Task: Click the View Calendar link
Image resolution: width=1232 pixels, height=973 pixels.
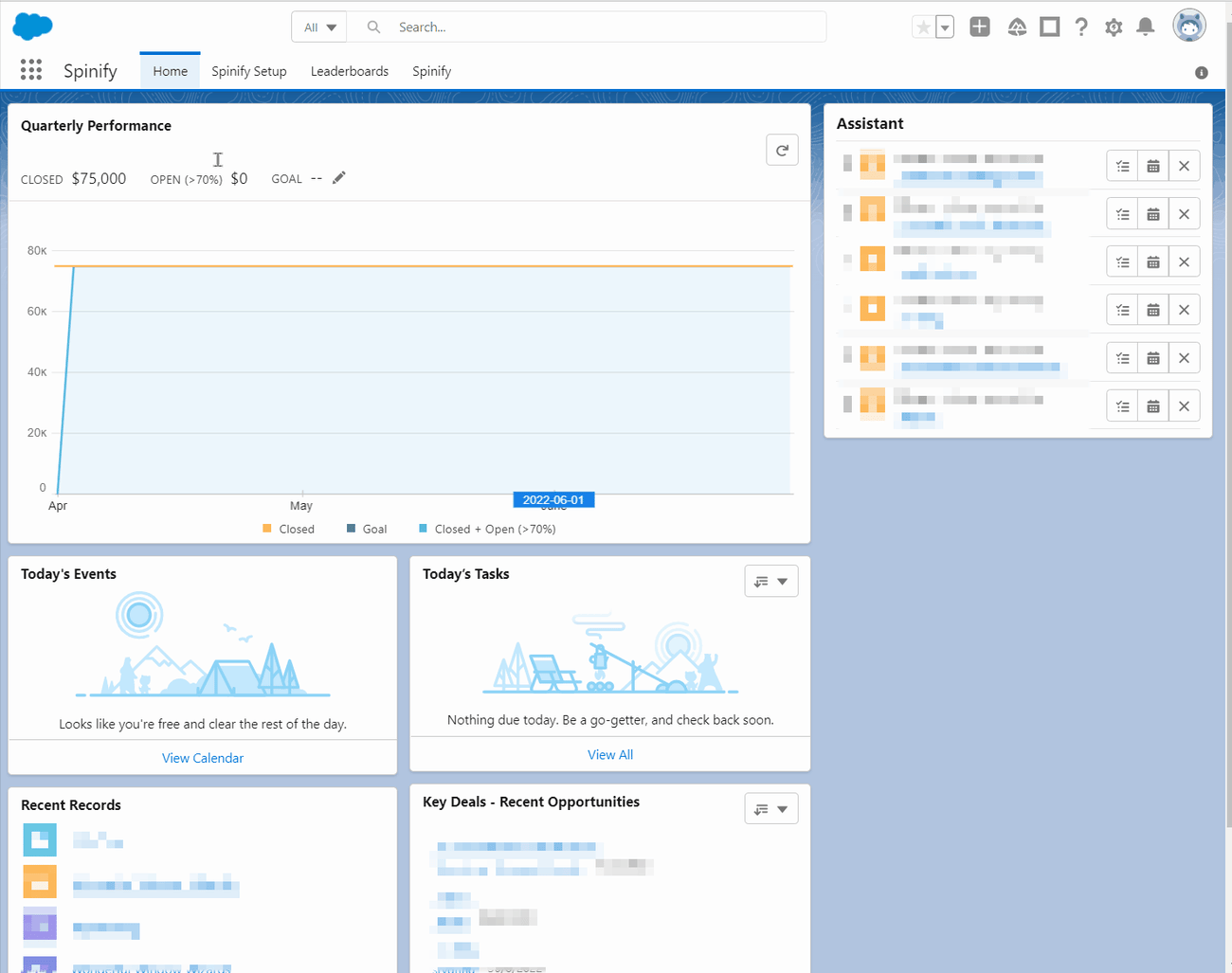Action: [x=203, y=758]
